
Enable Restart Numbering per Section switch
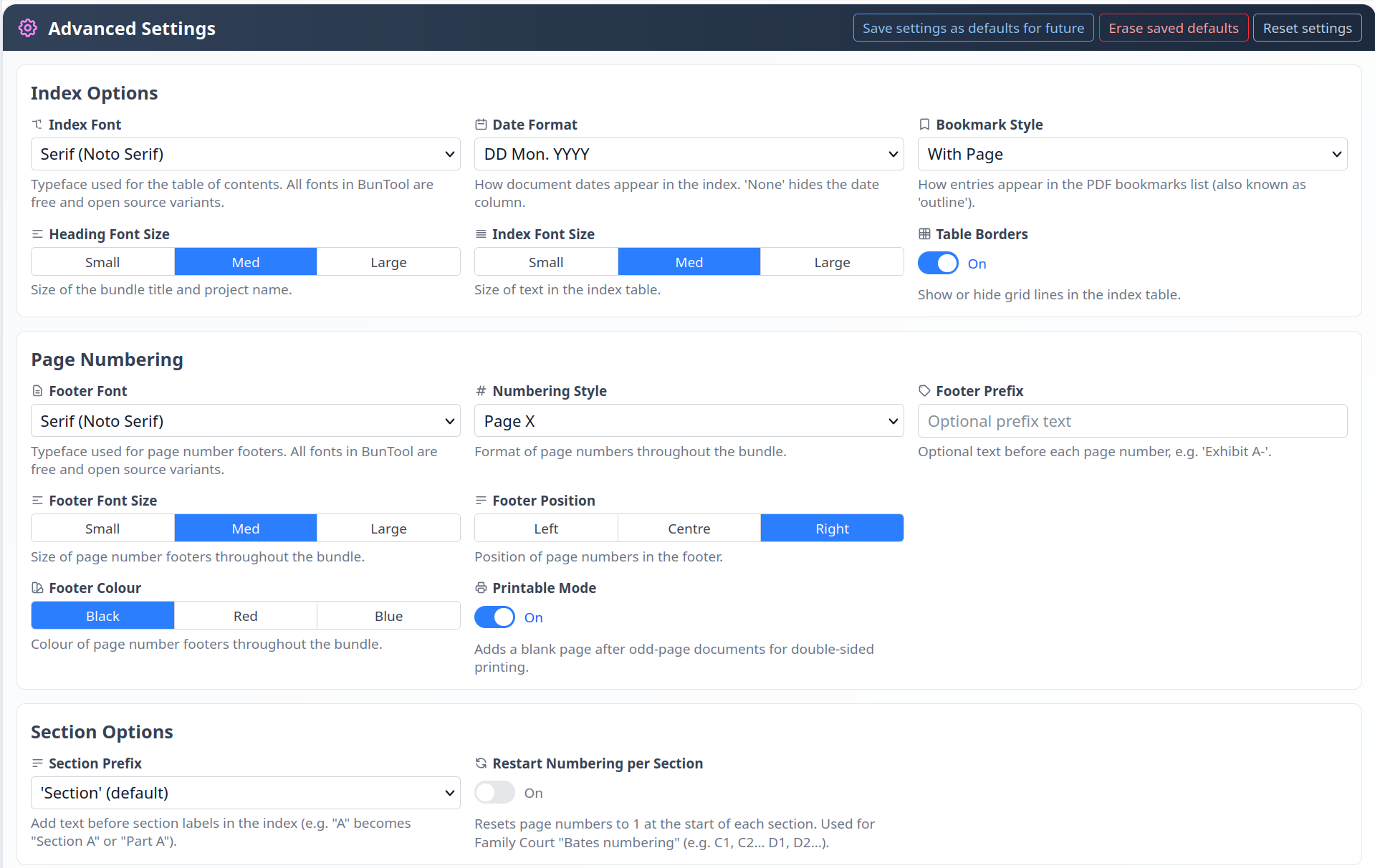point(494,793)
